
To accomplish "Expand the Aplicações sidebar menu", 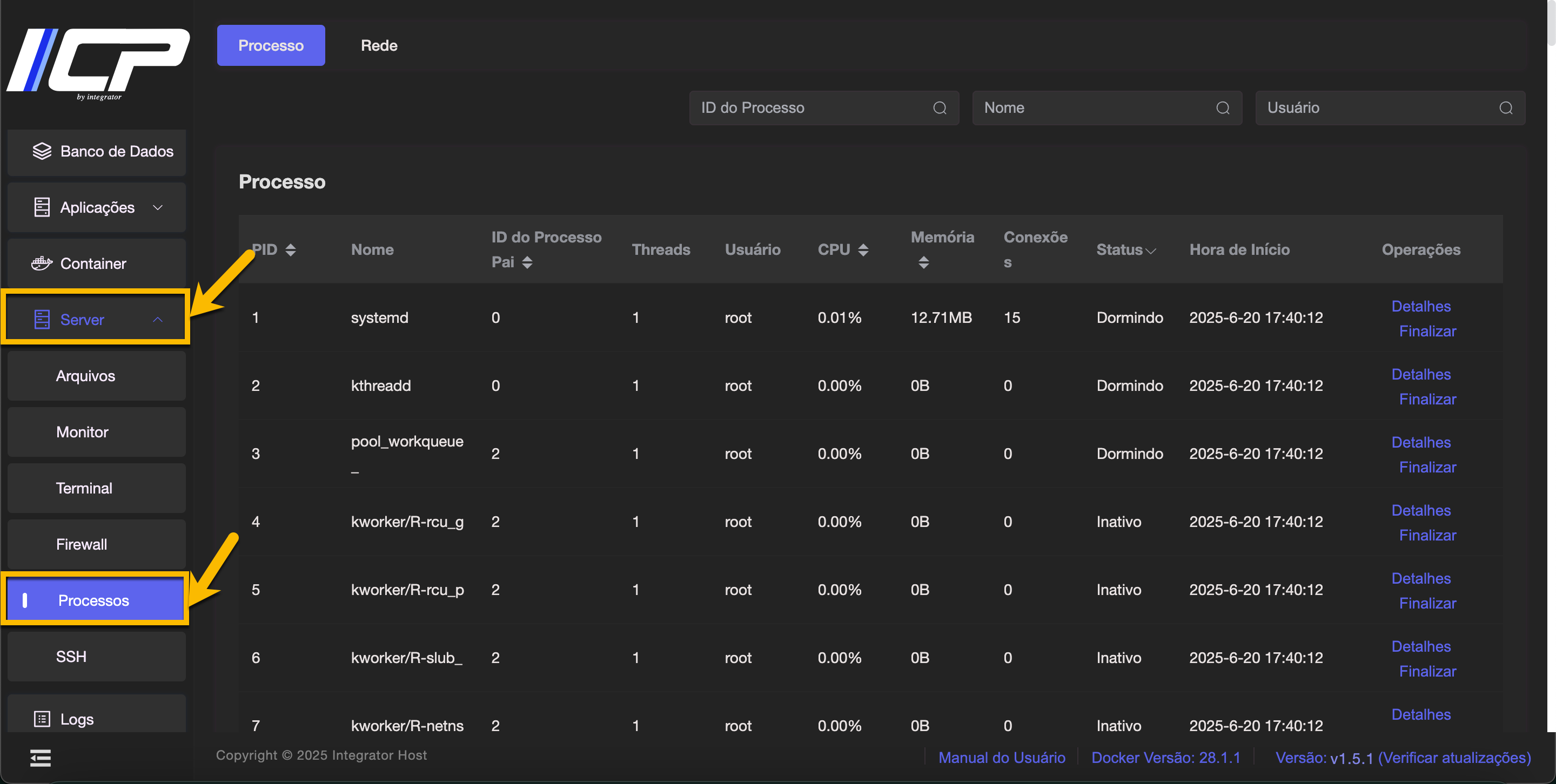I will [97, 208].
